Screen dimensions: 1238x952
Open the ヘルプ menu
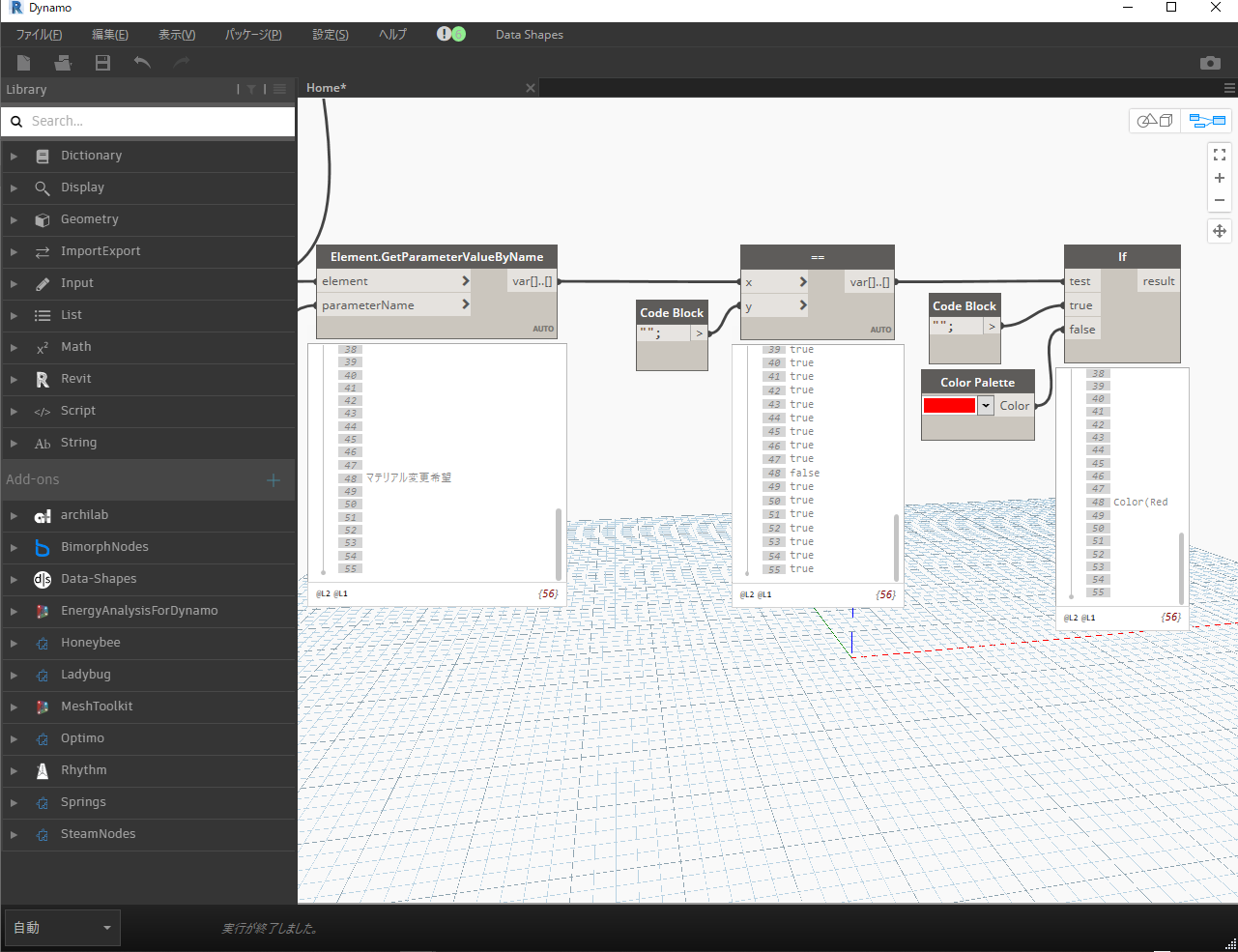392,35
